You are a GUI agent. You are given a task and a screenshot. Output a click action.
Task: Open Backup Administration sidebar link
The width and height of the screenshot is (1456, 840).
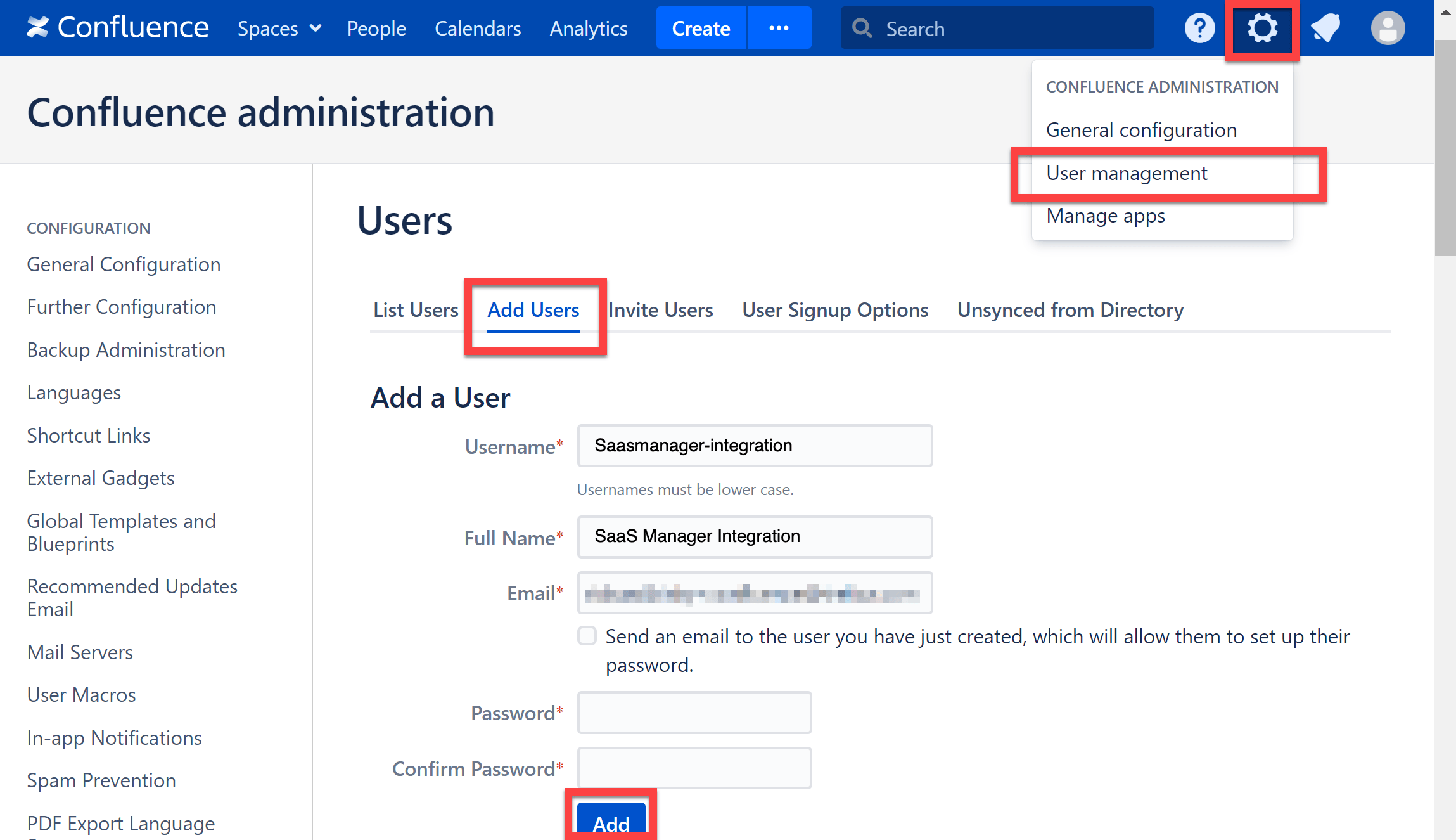pos(126,350)
